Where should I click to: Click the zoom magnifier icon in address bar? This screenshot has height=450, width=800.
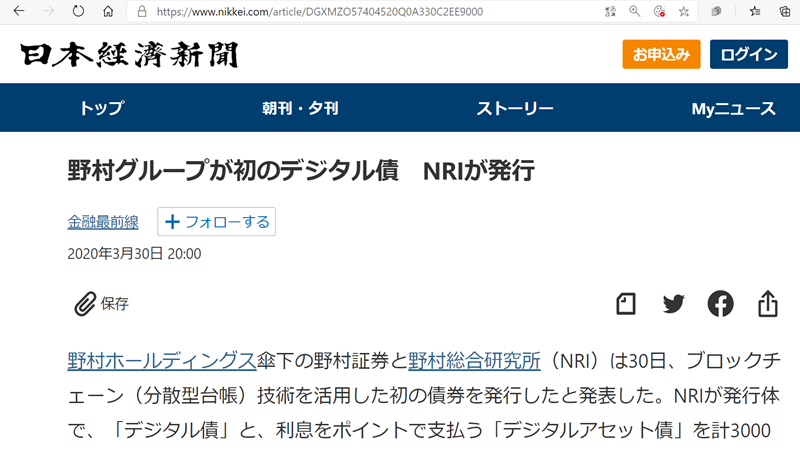635,11
